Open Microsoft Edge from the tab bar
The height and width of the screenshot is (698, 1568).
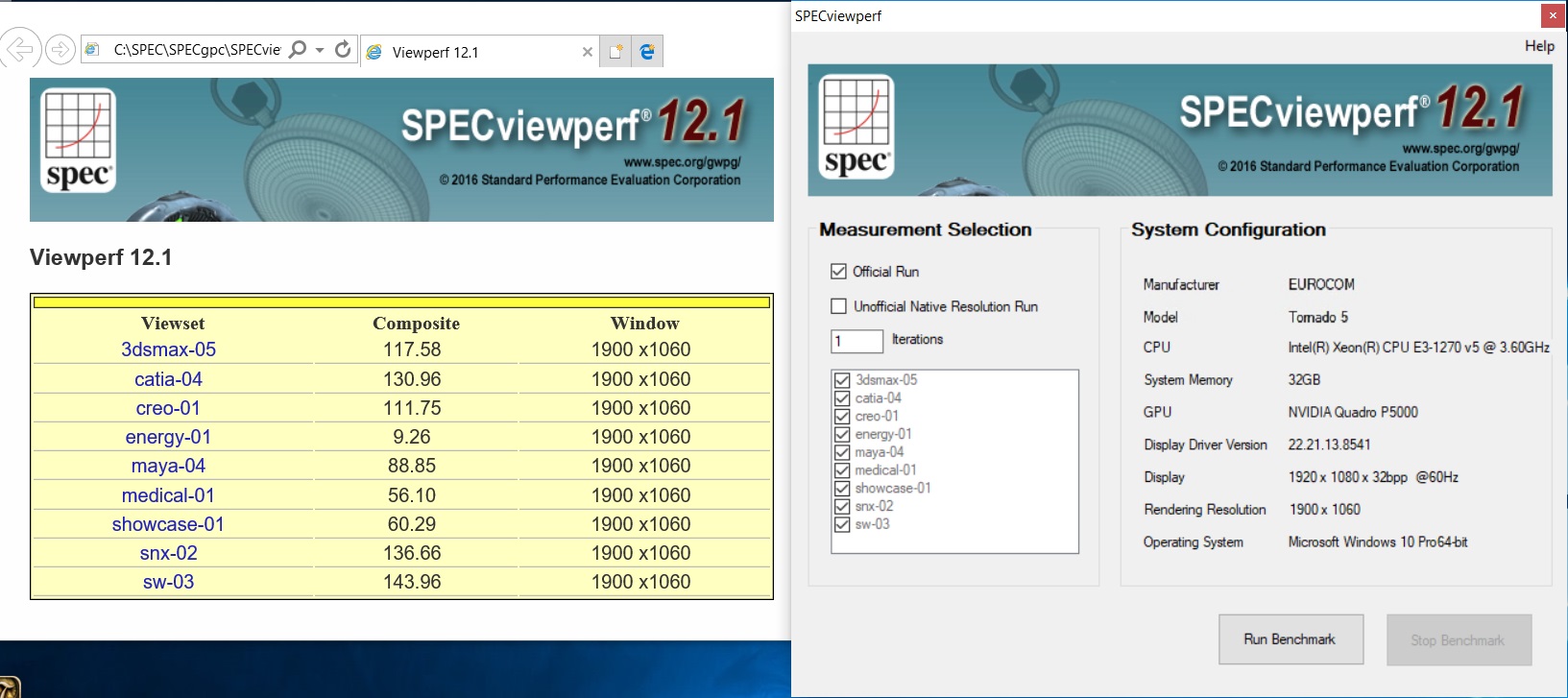pos(647,52)
